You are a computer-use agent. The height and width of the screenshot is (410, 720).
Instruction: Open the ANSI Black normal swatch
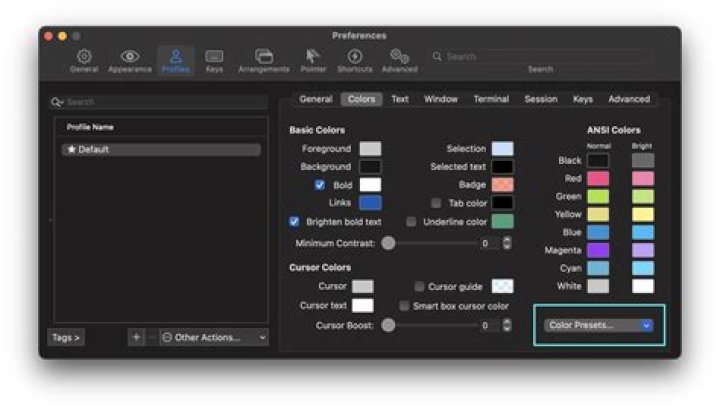coord(598,161)
